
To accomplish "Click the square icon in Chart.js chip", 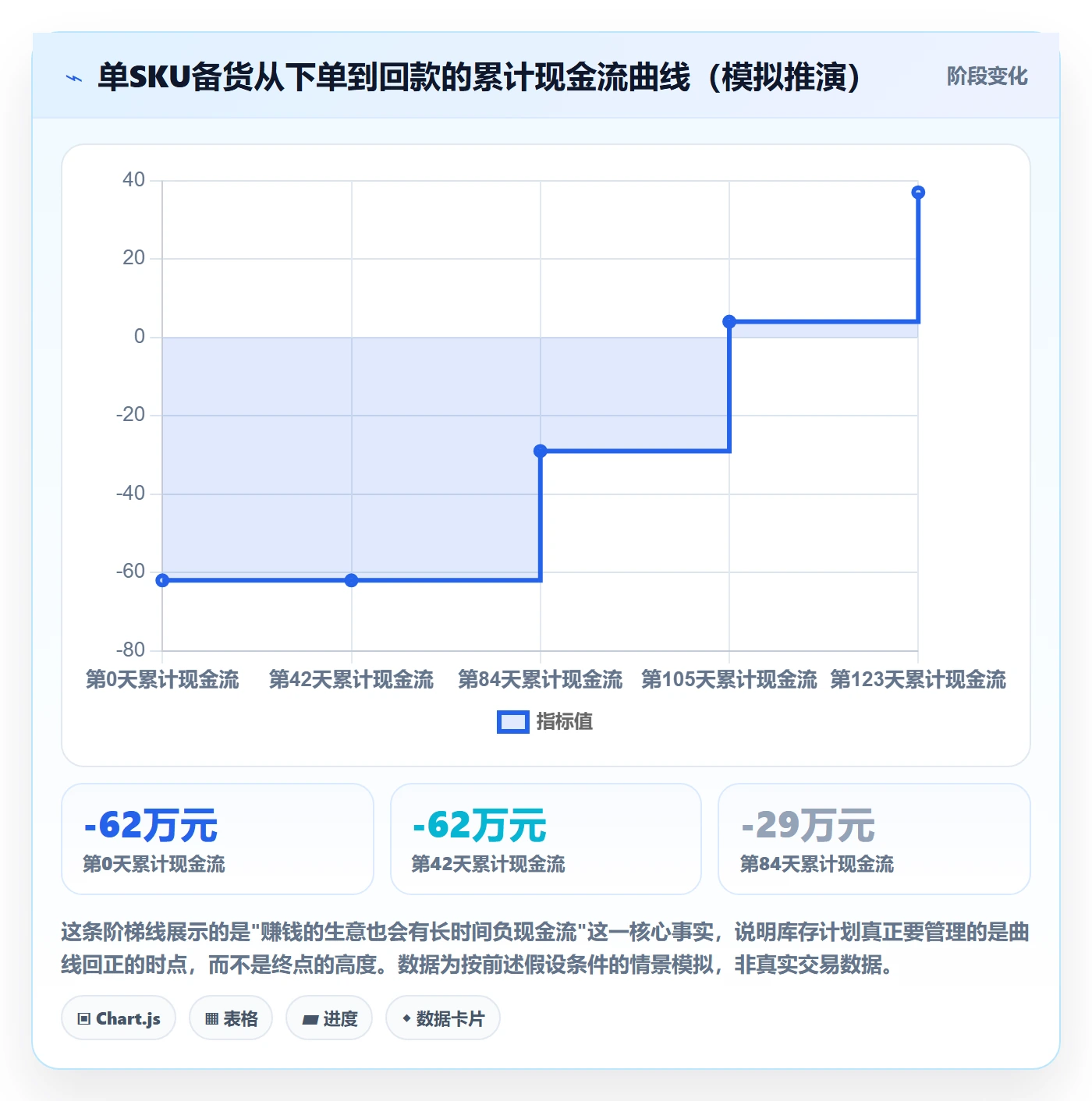I will click(x=84, y=1019).
